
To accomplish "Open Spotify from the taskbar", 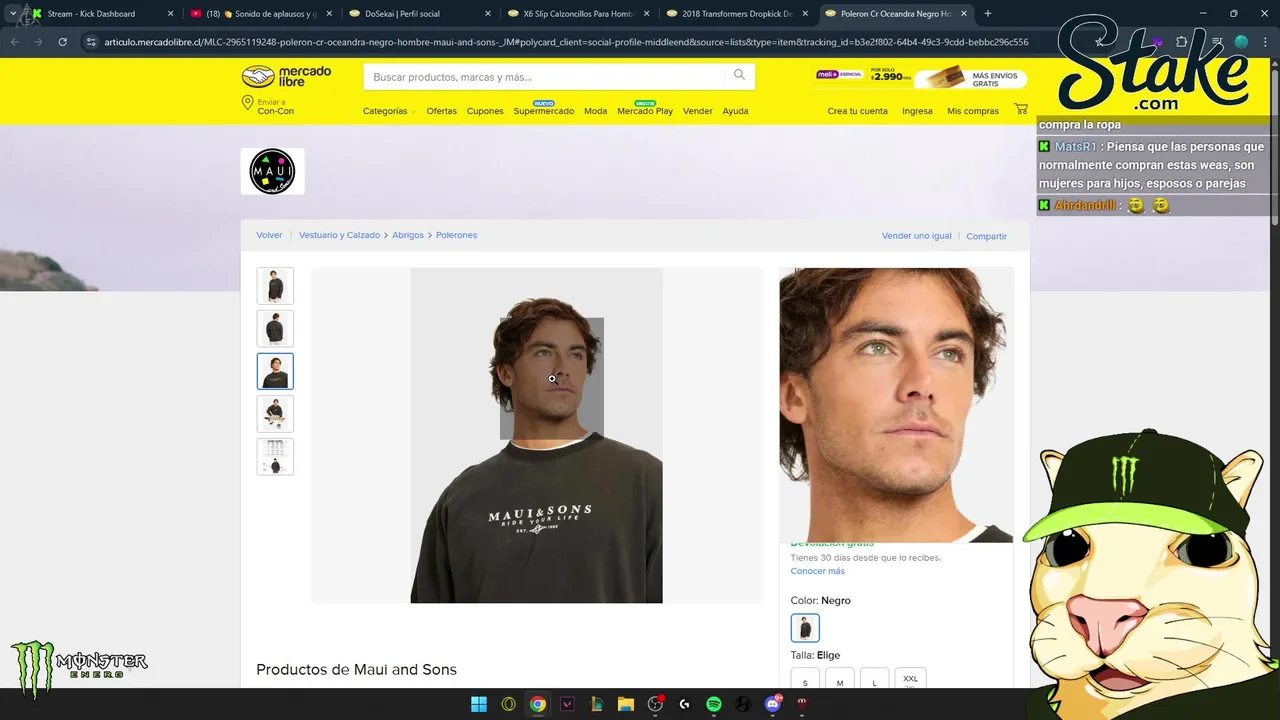I will (x=714, y=704).
